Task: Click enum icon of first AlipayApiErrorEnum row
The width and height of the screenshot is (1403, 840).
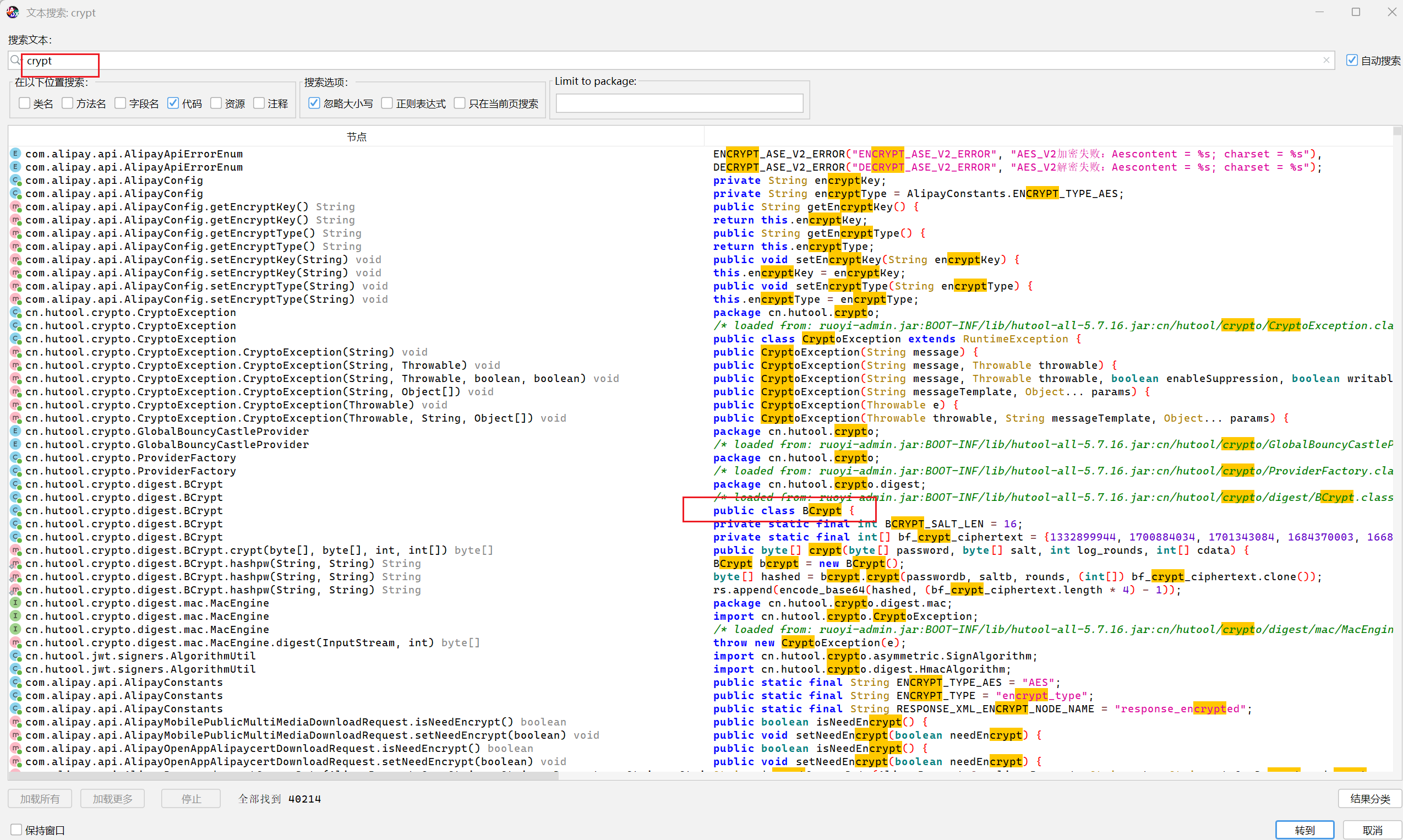Action: click(15, 154)
